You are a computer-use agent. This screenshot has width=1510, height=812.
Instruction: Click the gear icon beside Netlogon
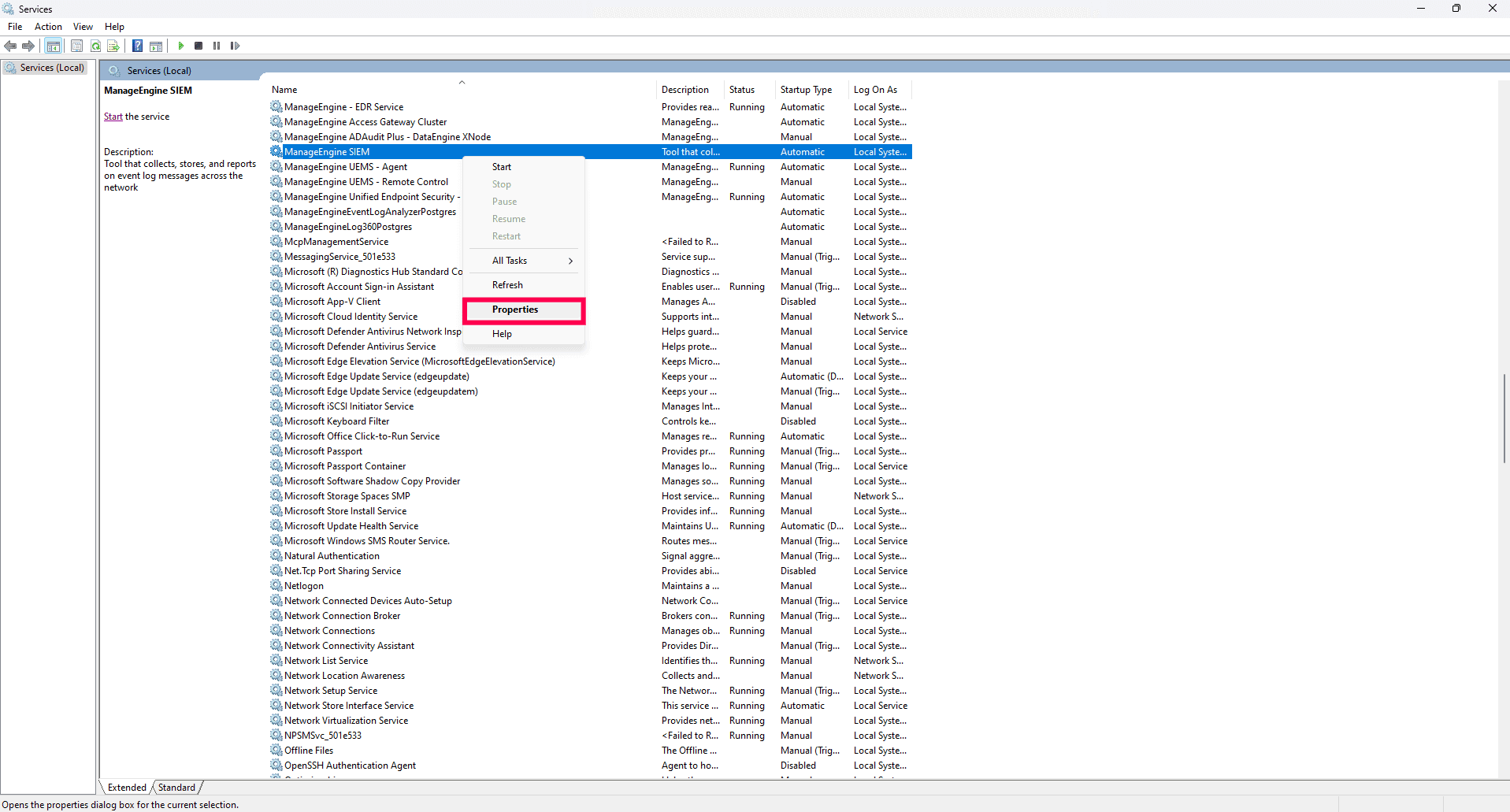tap(276, 585)
